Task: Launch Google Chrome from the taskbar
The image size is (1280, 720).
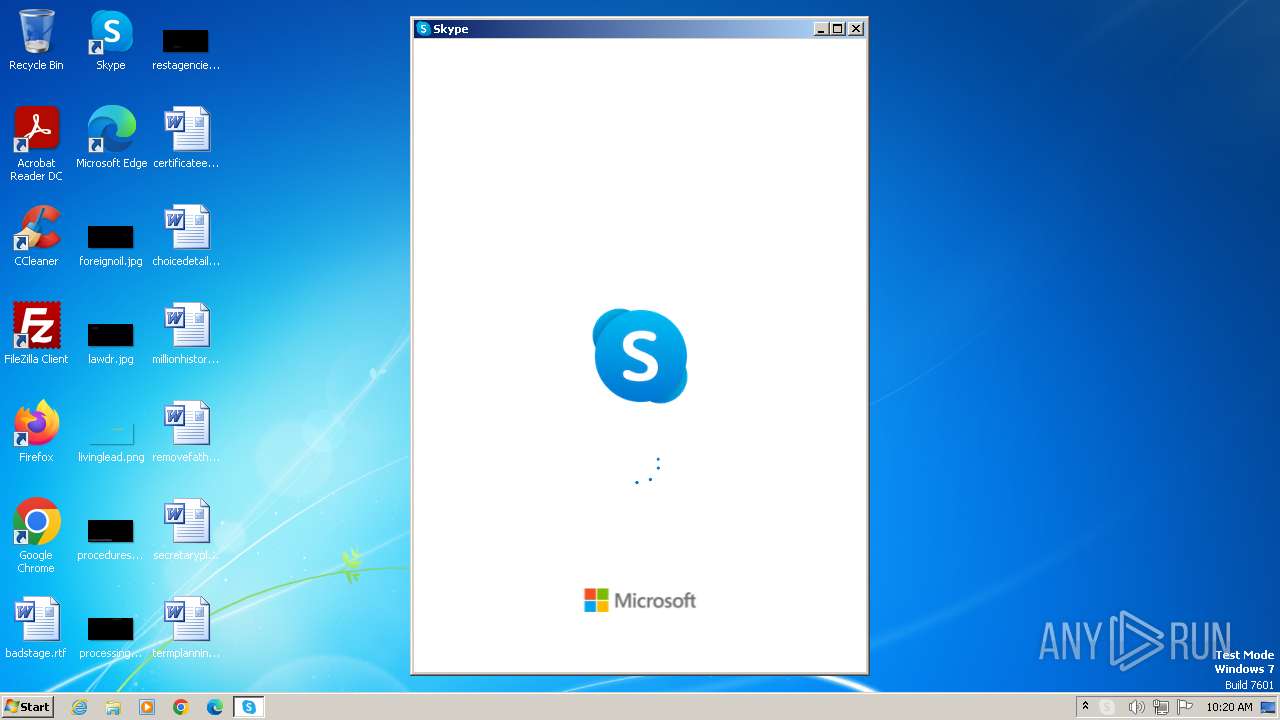Action: point(181,707)
